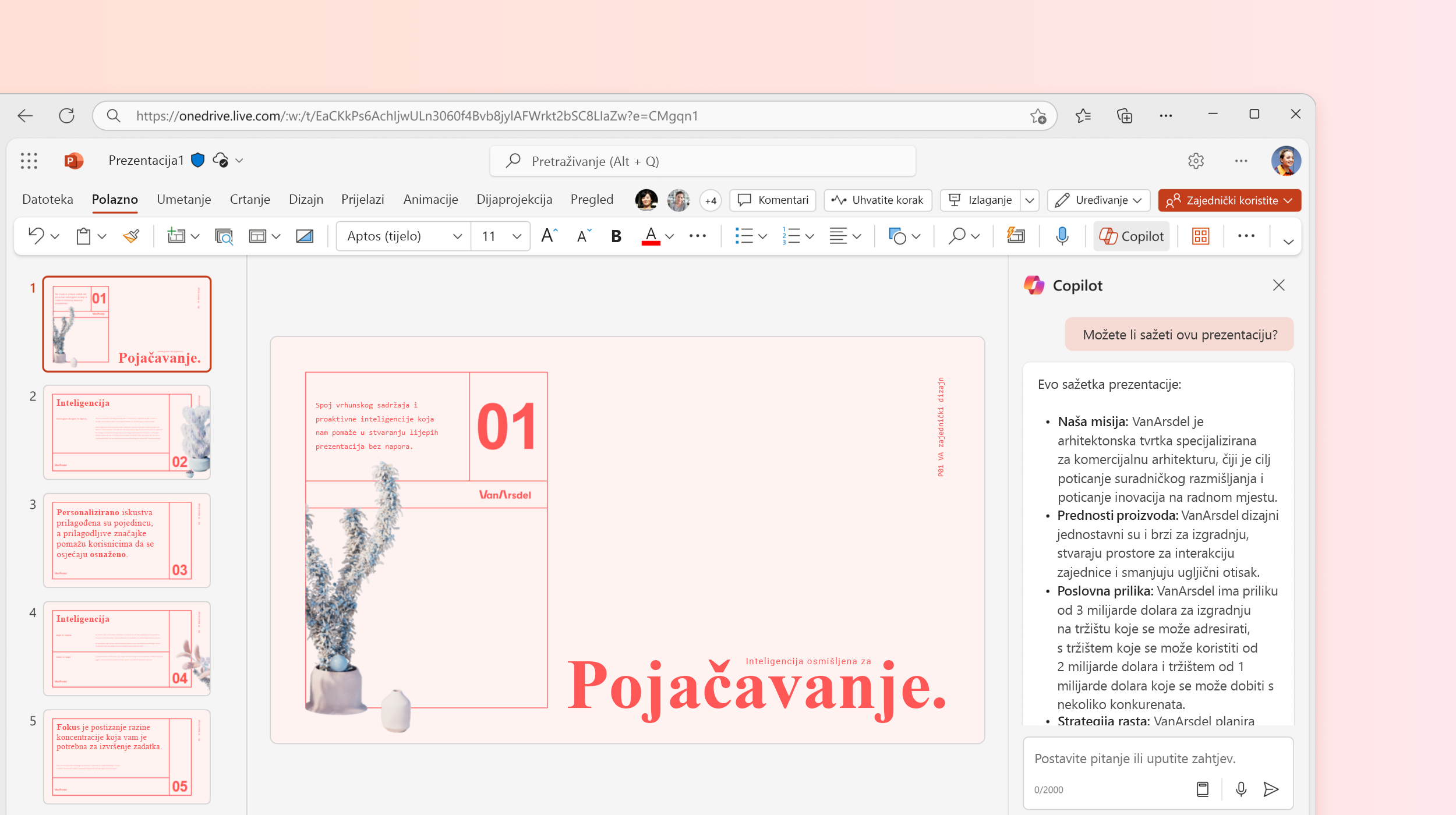
Task: Click the New Slide icon
Action: [176, 236]
